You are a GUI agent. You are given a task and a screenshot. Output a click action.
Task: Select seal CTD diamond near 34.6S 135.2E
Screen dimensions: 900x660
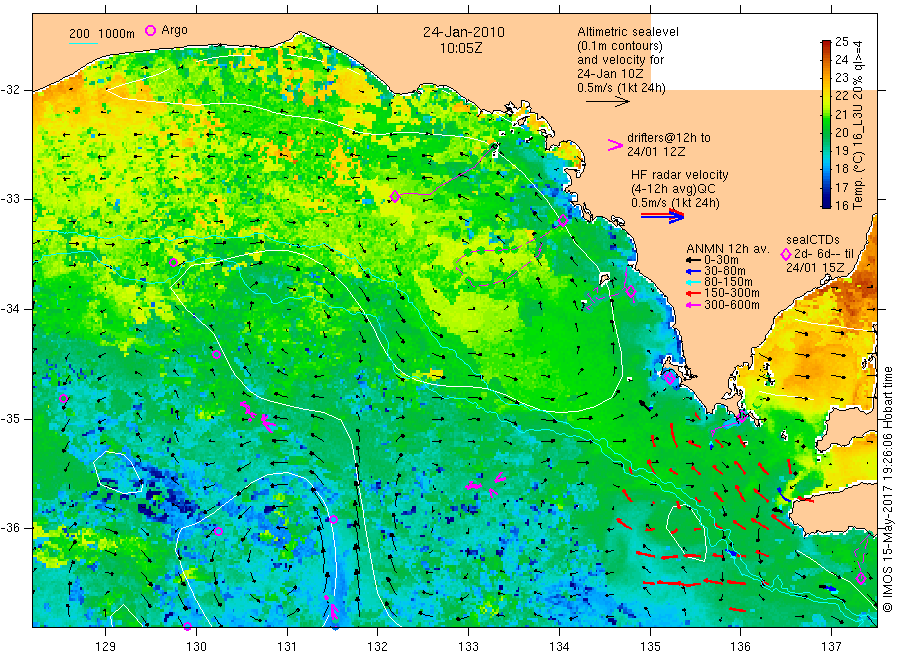(669, 378)
